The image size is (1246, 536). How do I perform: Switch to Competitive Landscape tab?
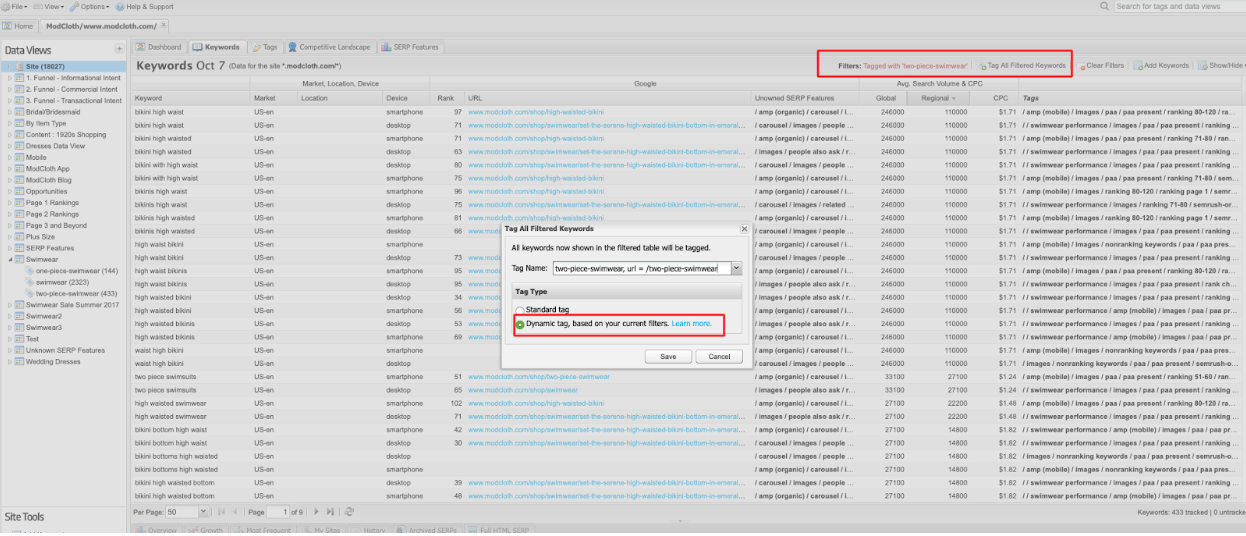tap(328, 47)
